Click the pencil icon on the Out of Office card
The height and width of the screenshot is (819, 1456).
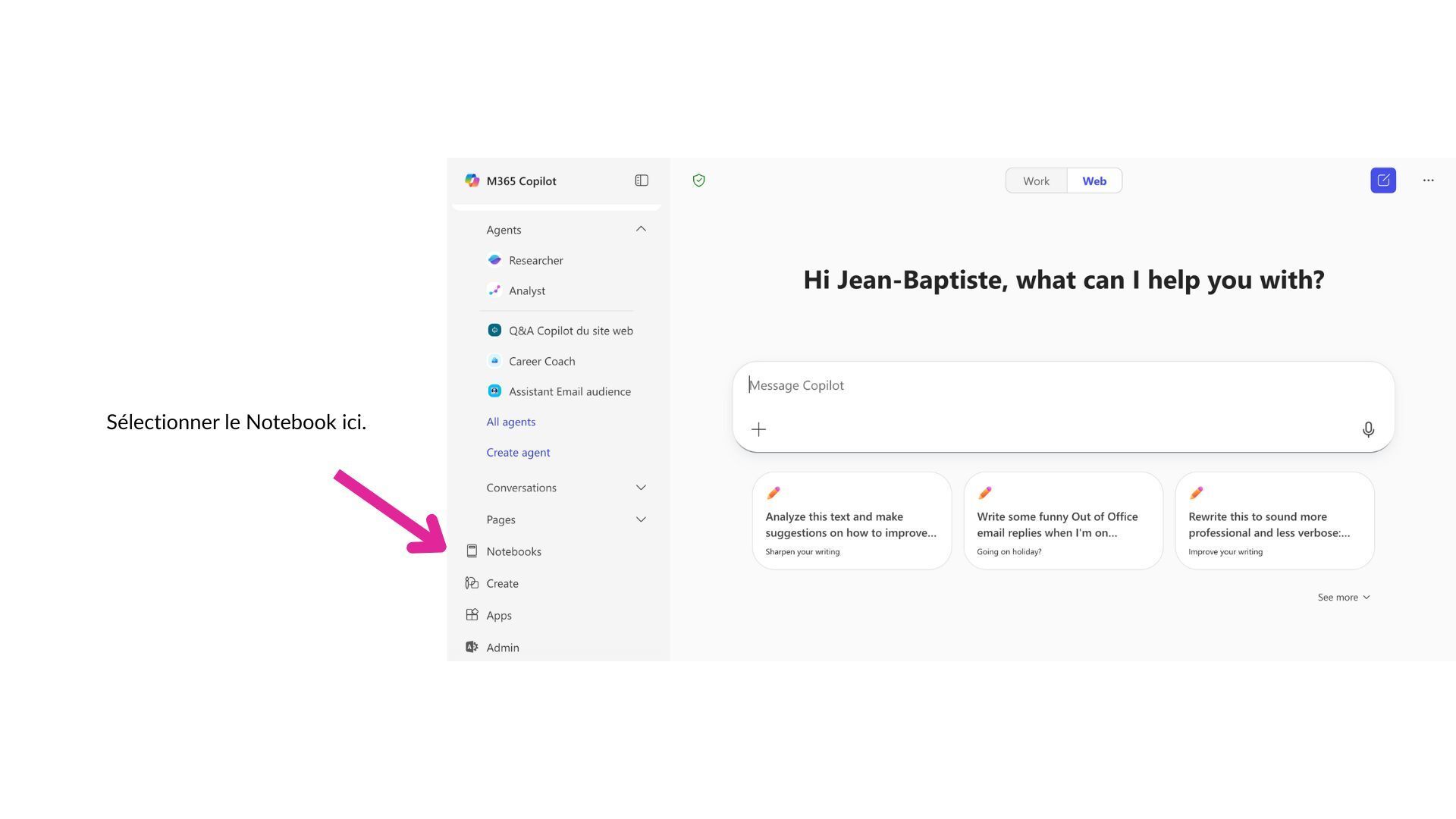pyautogui.click(x=985, y=493)
